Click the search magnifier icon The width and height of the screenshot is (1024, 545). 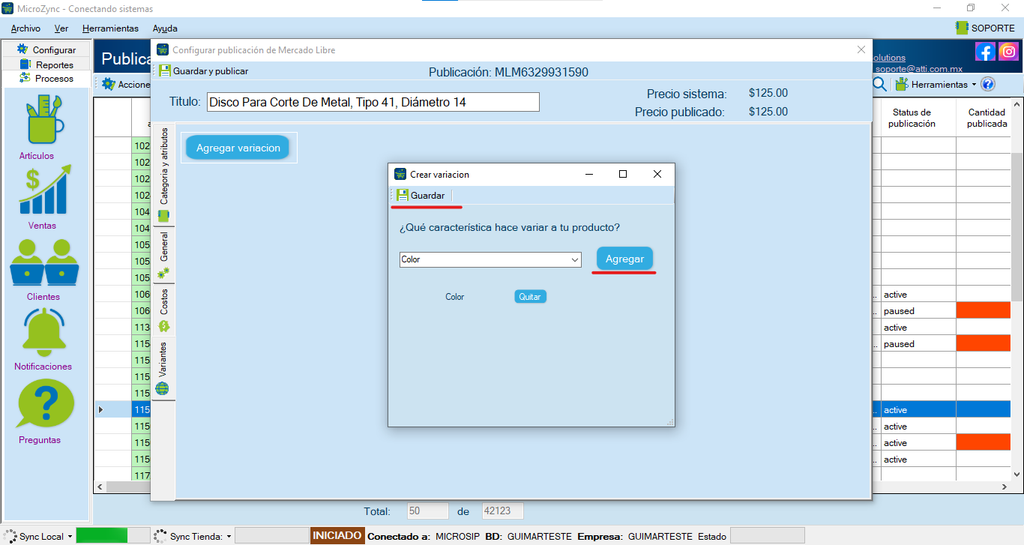tap(880, 84)
